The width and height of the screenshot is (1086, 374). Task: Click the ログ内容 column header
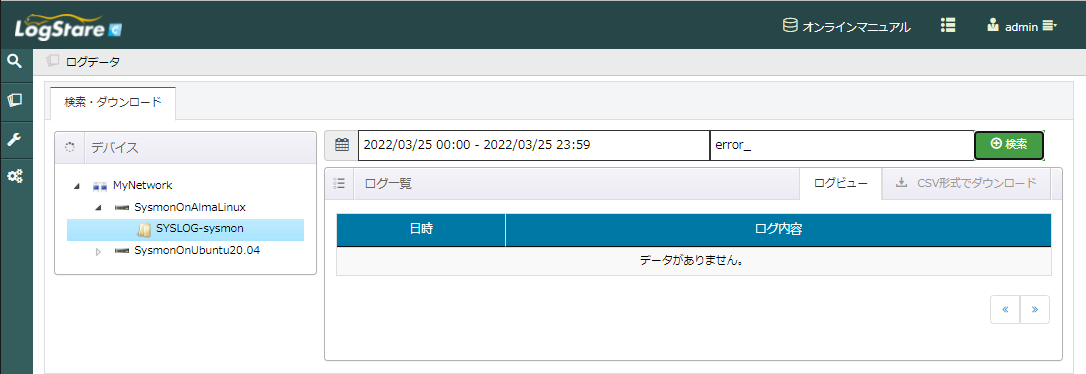point(778,230)
